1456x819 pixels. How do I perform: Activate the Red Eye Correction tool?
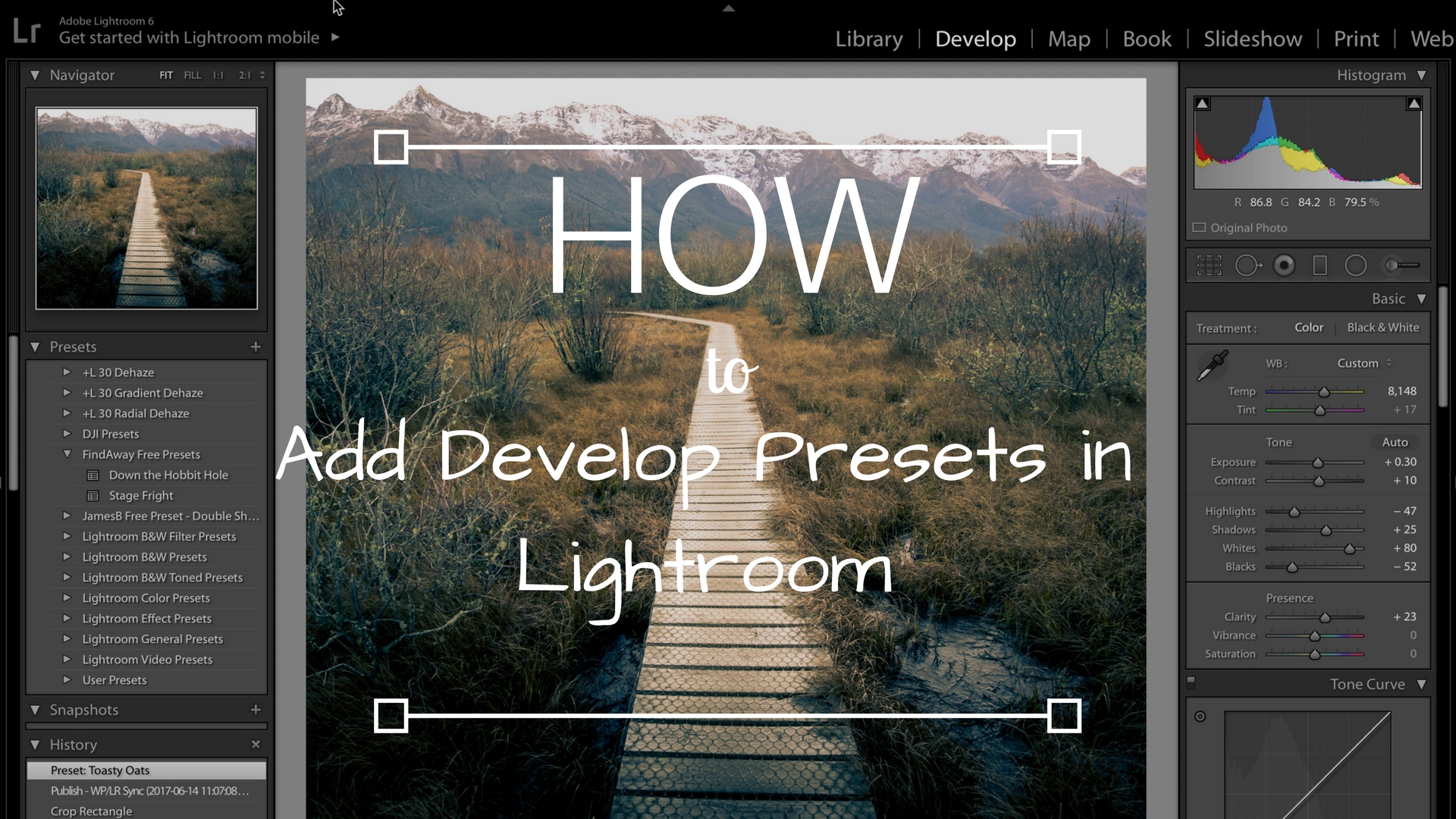click(x=1283, y=265)
